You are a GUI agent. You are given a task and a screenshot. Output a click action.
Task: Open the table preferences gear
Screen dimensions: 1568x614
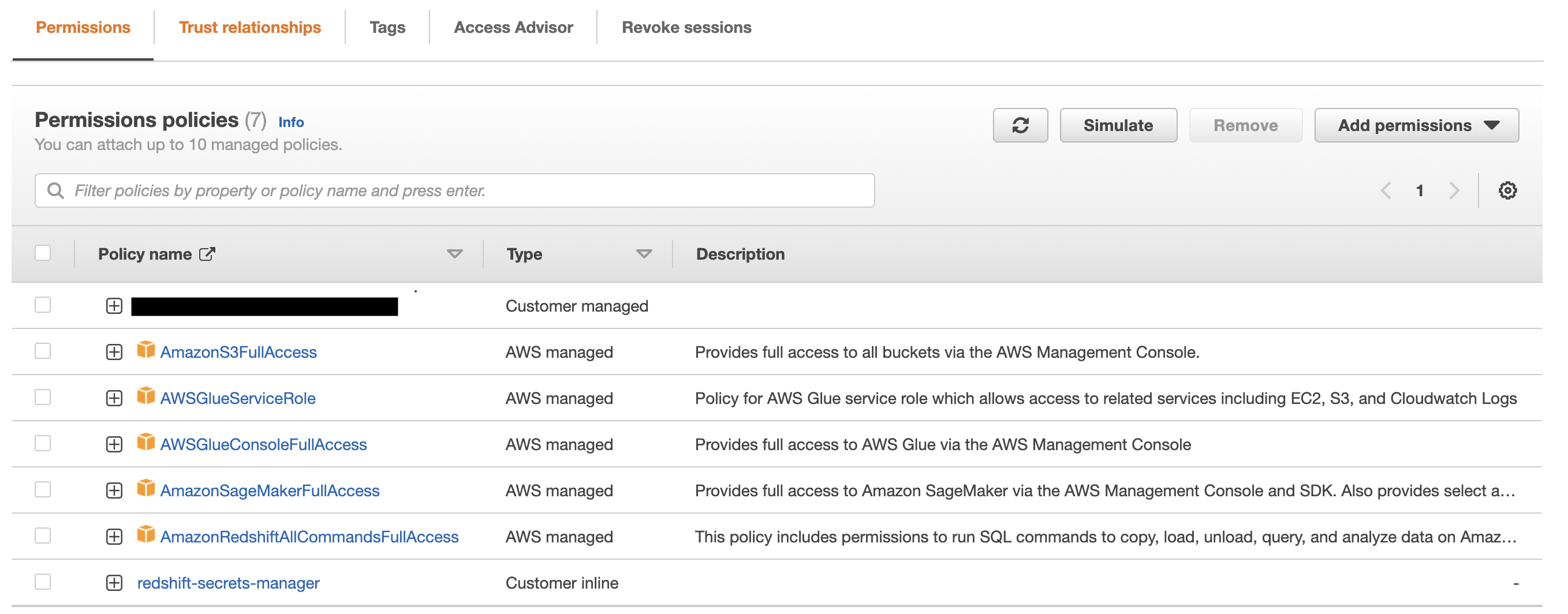pyautogui.click(x=1507, y=190)
